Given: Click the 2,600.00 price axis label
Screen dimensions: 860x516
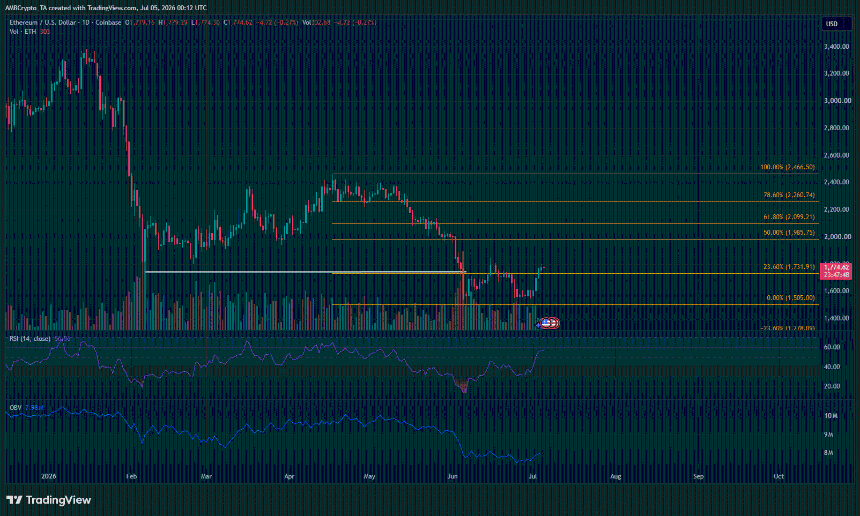Looking at the screenshot, I should tap(837, 155).
